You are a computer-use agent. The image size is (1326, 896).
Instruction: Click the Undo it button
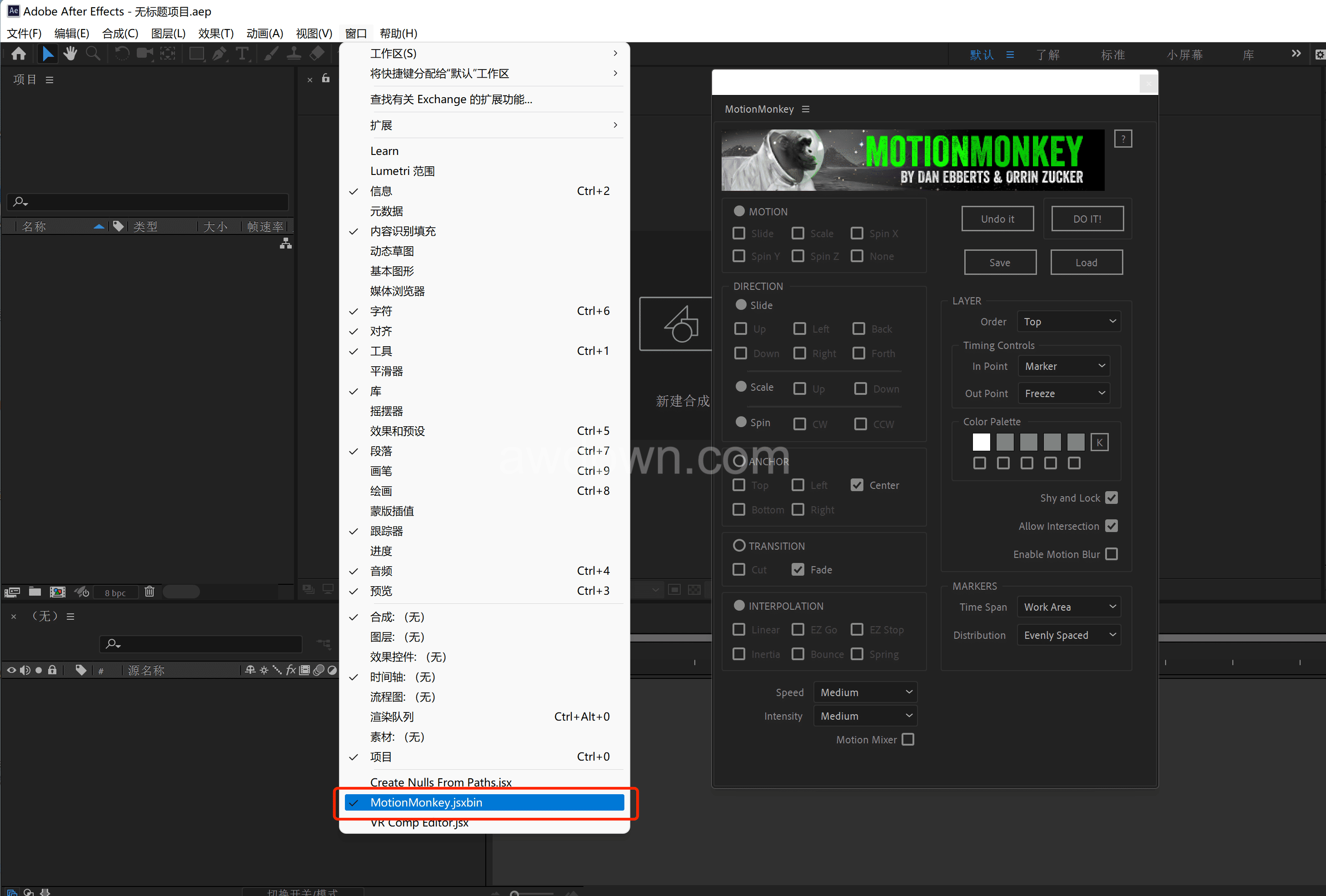(x=997, y=219)
